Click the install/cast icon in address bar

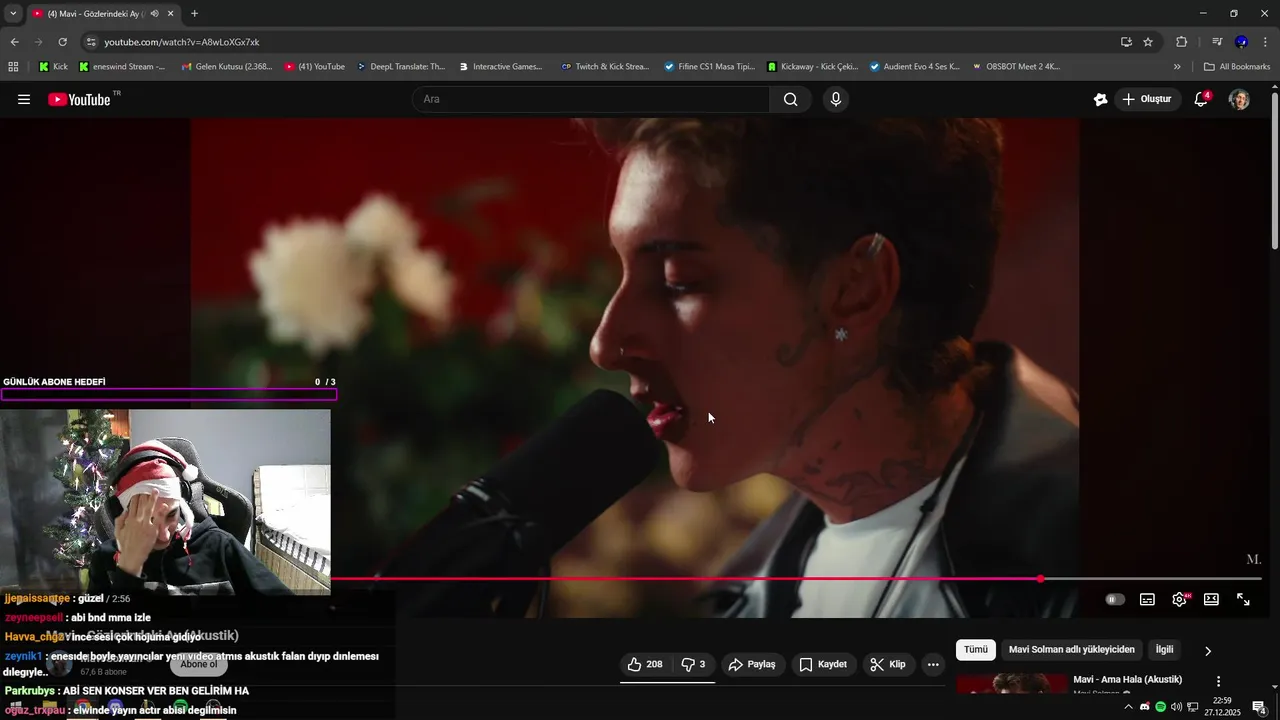point(1126,42)
